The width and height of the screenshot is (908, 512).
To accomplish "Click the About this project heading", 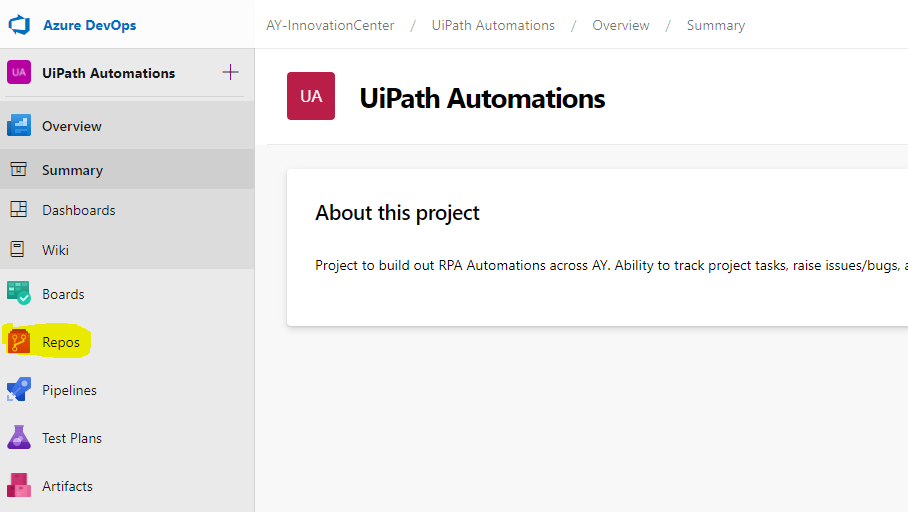I will 397,213.
